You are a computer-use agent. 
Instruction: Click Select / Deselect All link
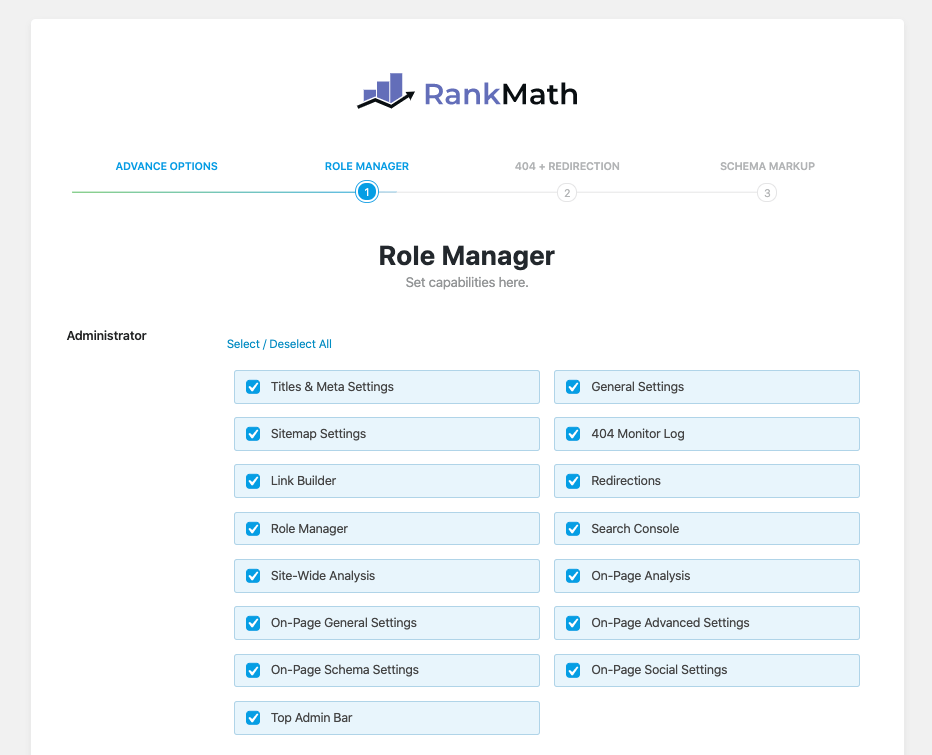point(279,344)
